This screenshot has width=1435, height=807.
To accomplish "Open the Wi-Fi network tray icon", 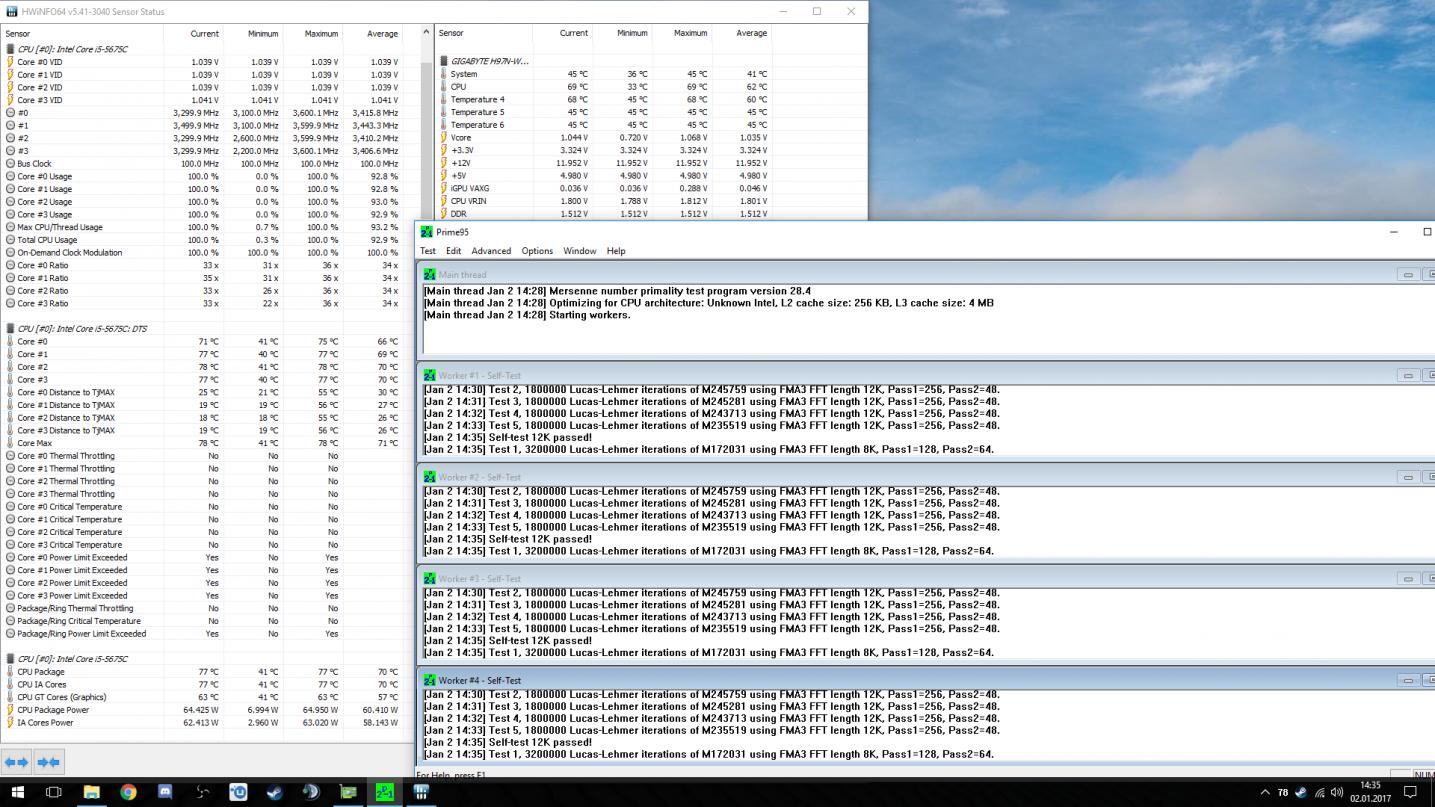I will [x=1320, y=793].
